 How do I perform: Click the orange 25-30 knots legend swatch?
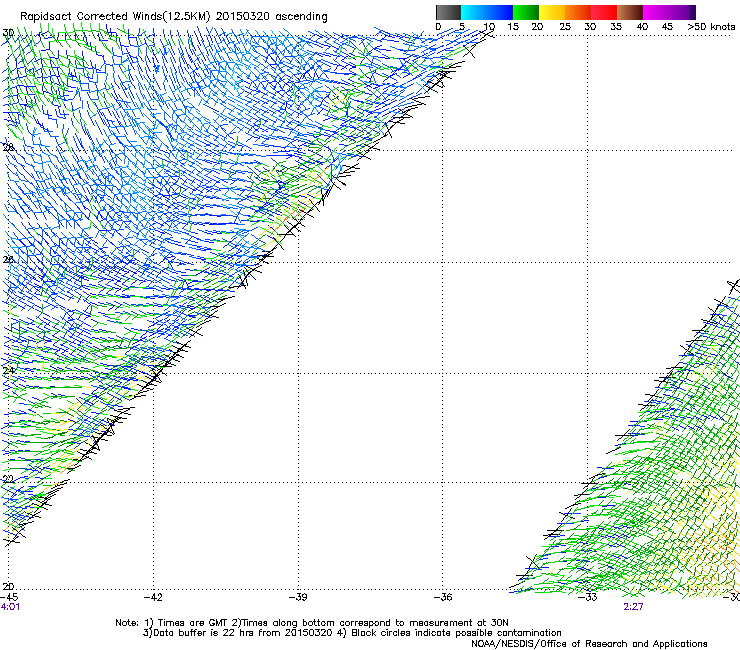(578, 12)
